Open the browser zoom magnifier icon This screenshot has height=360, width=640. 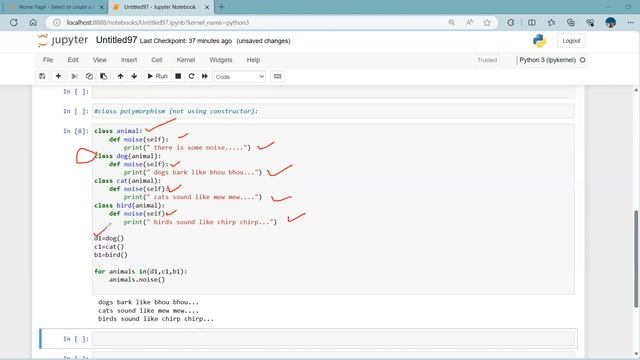[x=451, y=22]
